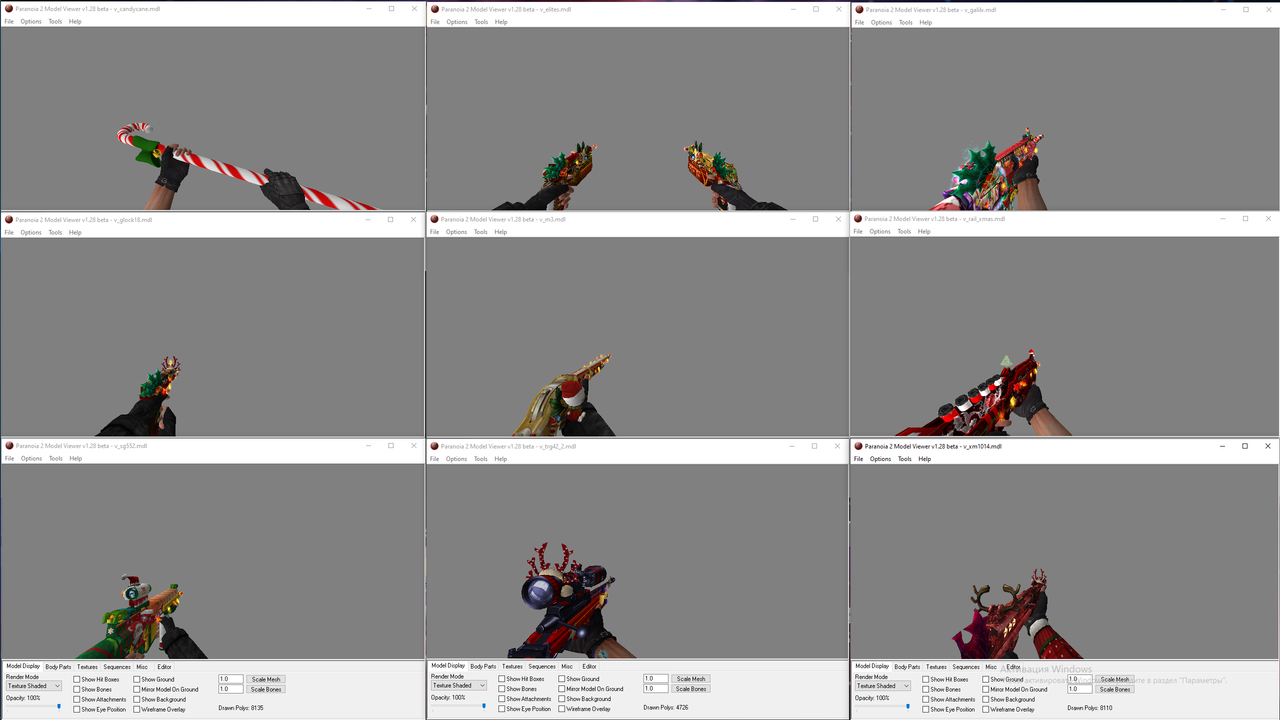Enable Show Hit Boxes in the v_sg552 window
Viewport: 1280px width, 720px height.
point(77,680)
